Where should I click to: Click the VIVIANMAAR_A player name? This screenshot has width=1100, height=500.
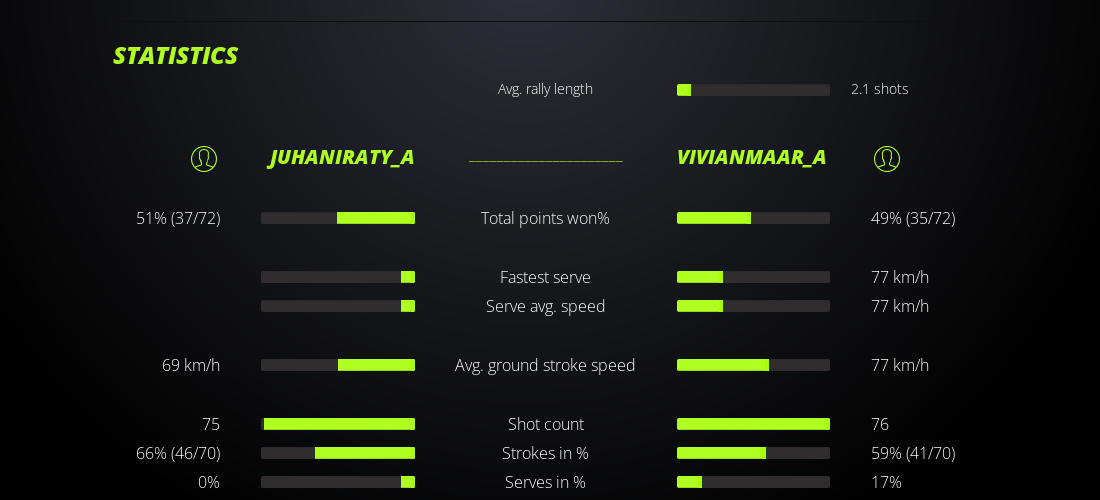(x=751, y=157)
